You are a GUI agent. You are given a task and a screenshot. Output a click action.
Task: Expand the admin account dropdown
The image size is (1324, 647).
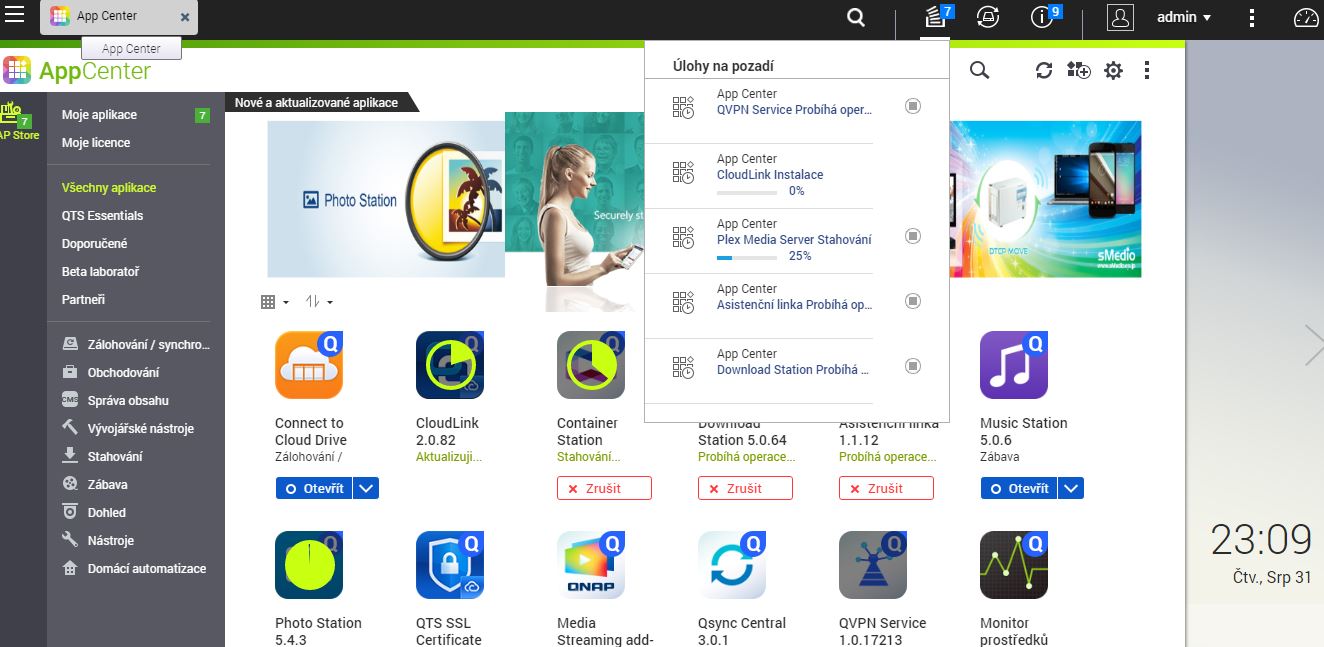(1184, 17)
